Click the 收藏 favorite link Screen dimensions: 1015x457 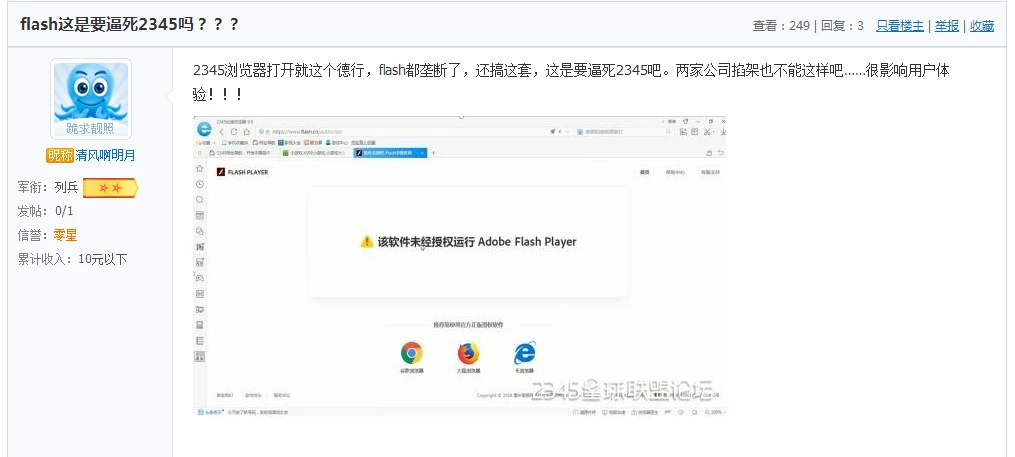click(981, 26)
